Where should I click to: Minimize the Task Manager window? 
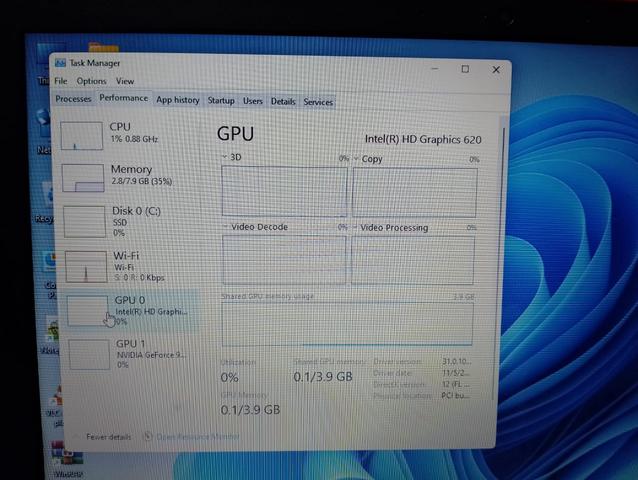435,69
